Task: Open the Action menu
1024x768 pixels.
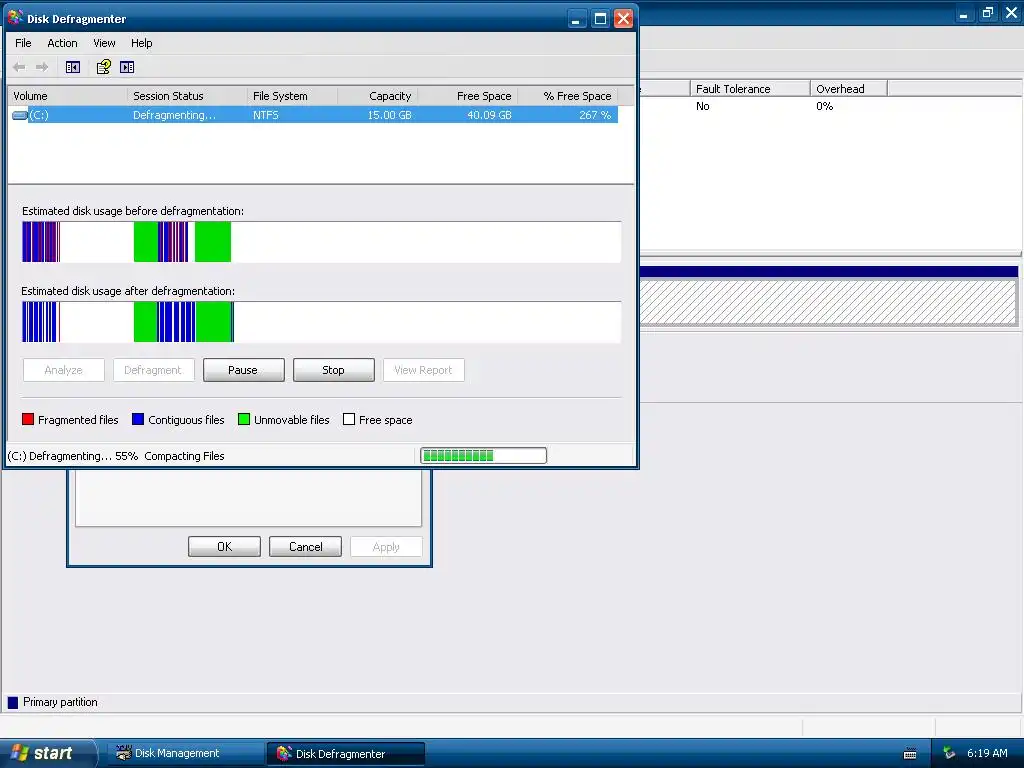Action: (62, 43)
